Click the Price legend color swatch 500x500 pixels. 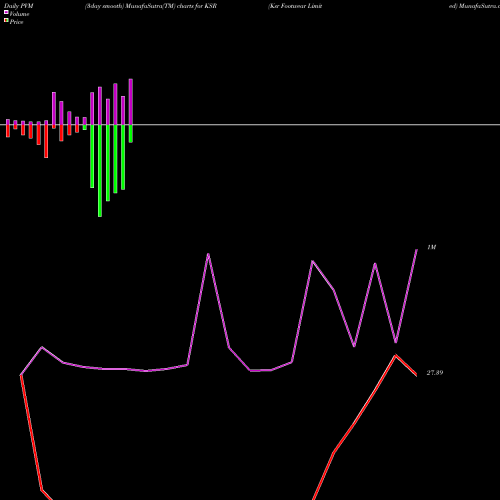pos(6,20)
